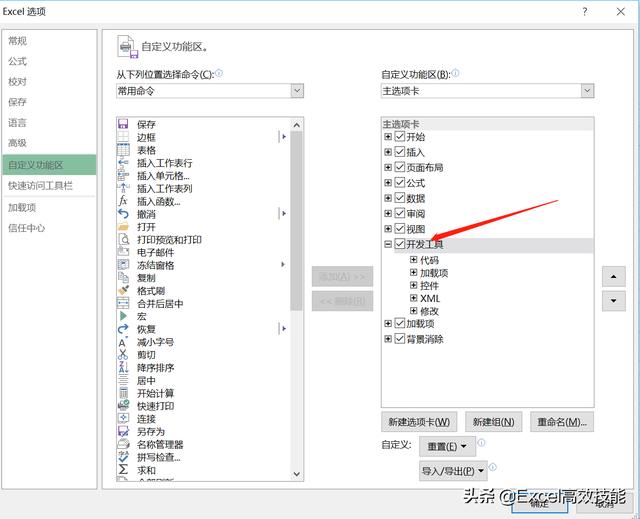This screenshot has width=640, height=519.
Task: Toggle the 视图 tab checkbox
Action: click(x=400, y=228)
